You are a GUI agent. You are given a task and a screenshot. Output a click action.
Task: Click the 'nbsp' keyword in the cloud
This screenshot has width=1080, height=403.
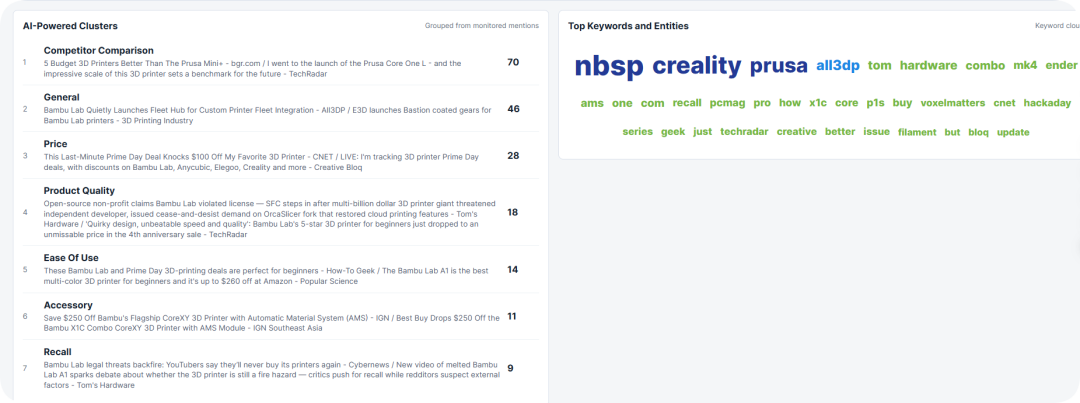(609, 66)
